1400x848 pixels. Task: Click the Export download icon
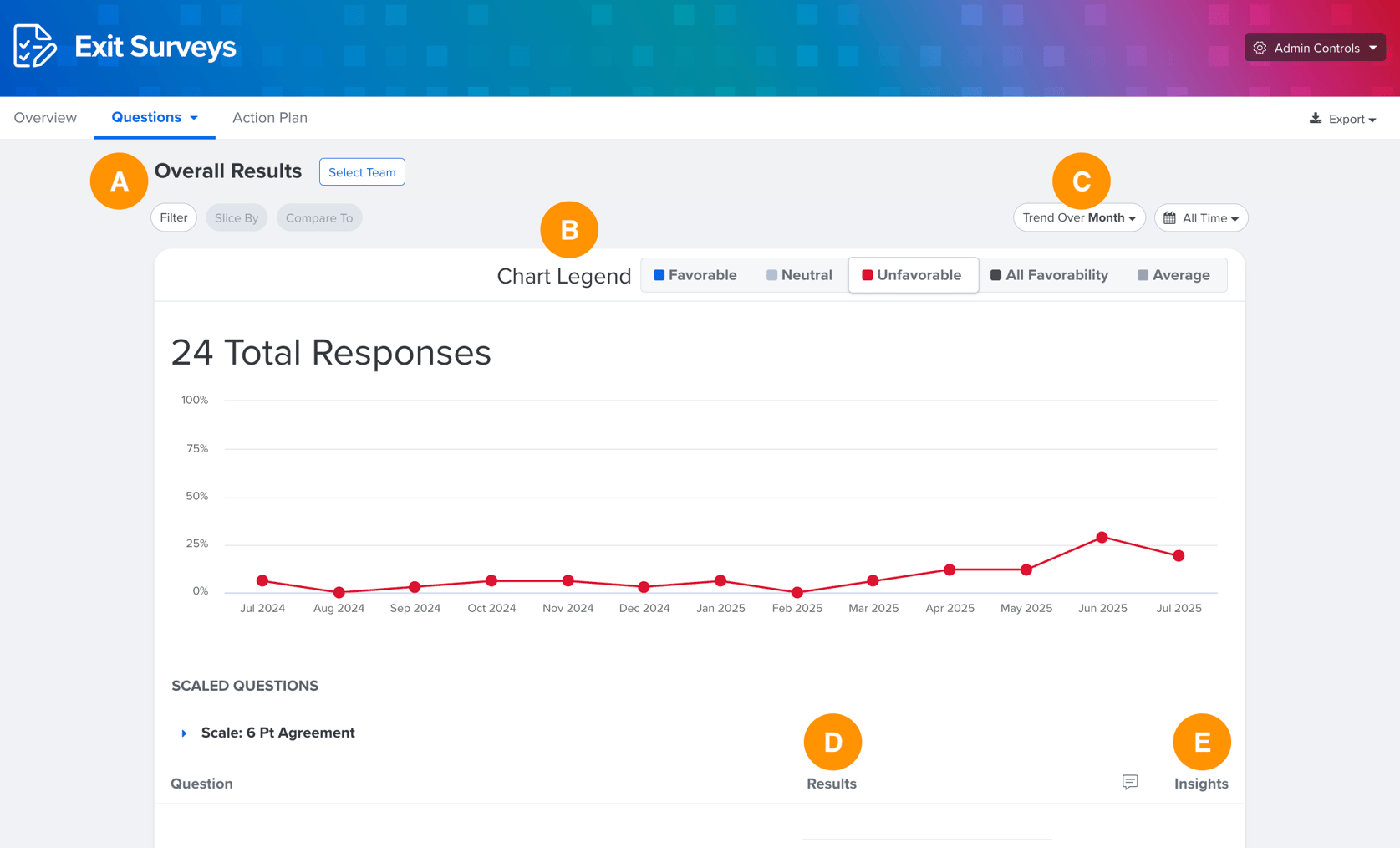[x=1316, y=119]
